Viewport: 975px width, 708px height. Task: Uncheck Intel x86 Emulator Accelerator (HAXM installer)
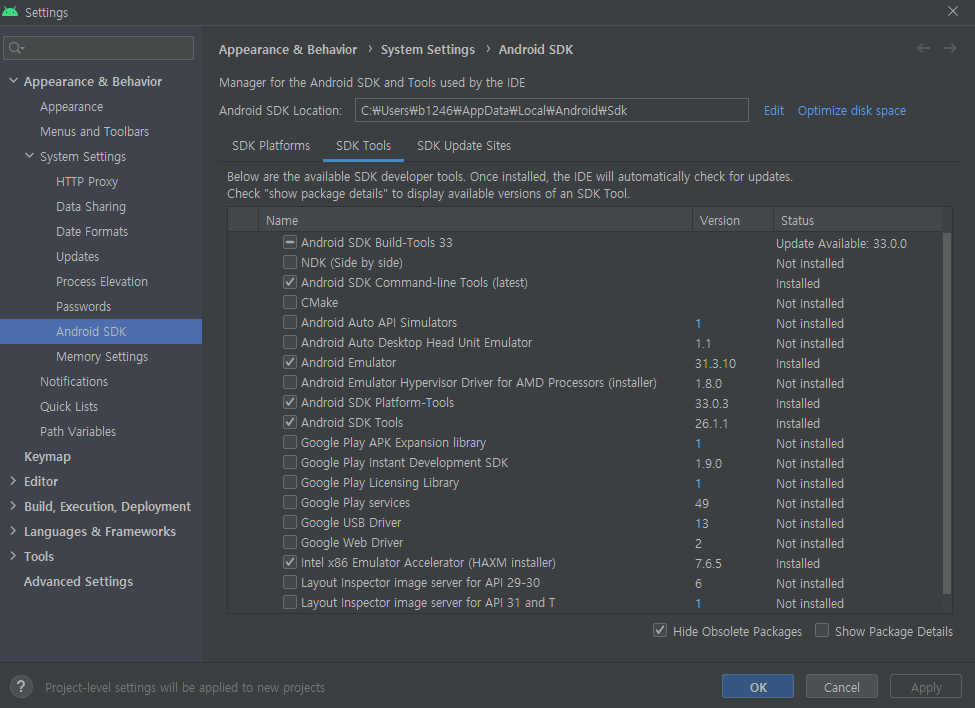click(290, 562)
